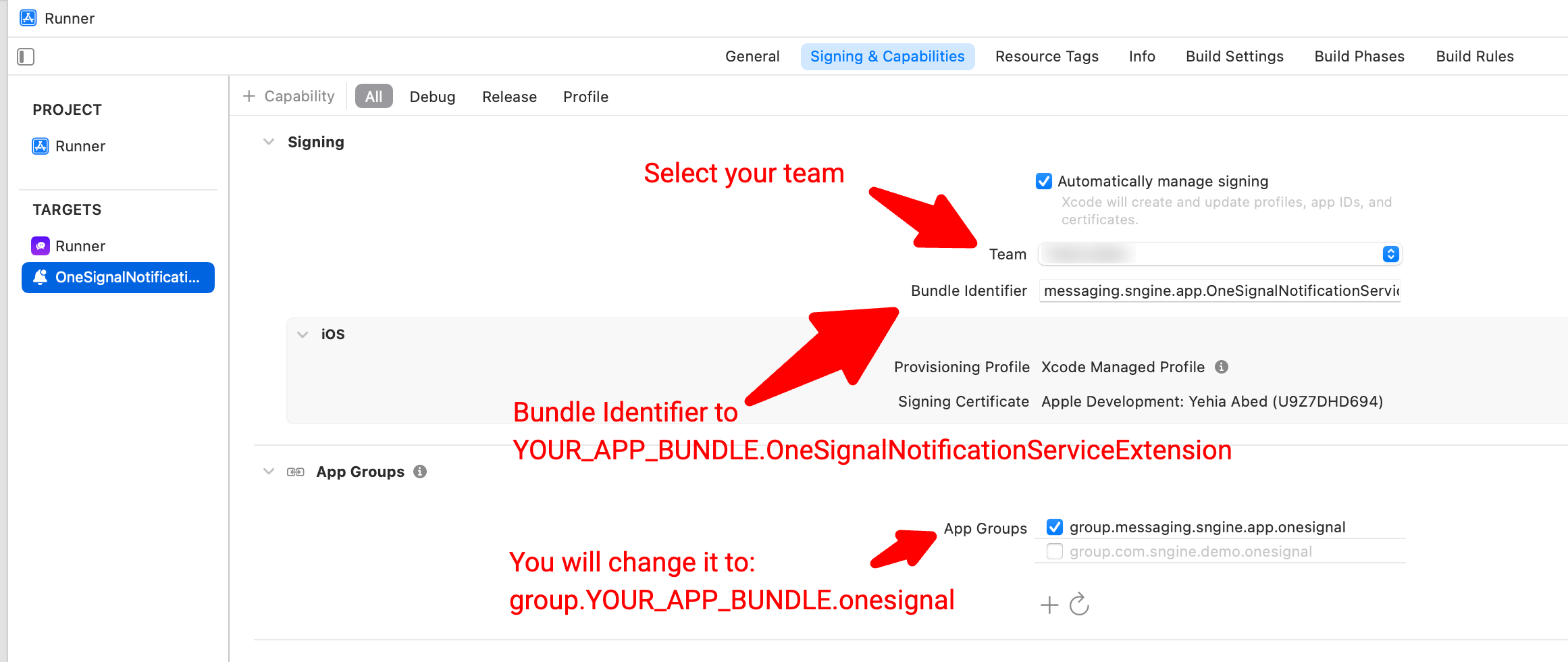Click the Capability add button label
This screenshot has height=662, width=1568.
pos(299,97)
